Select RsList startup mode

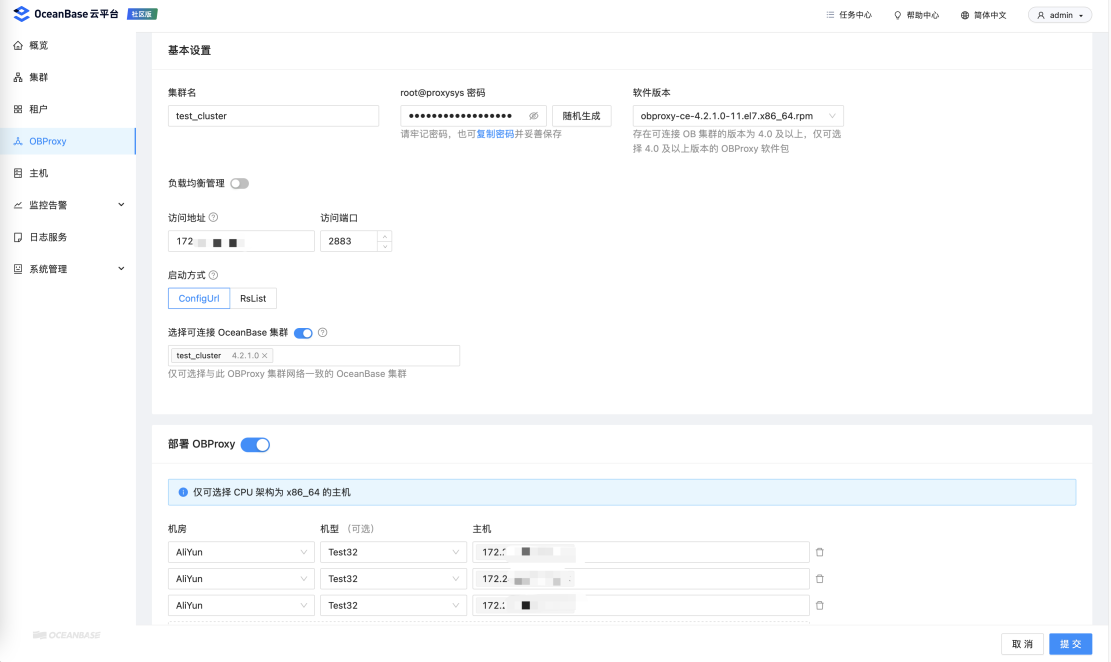click(x=253, y=298)
